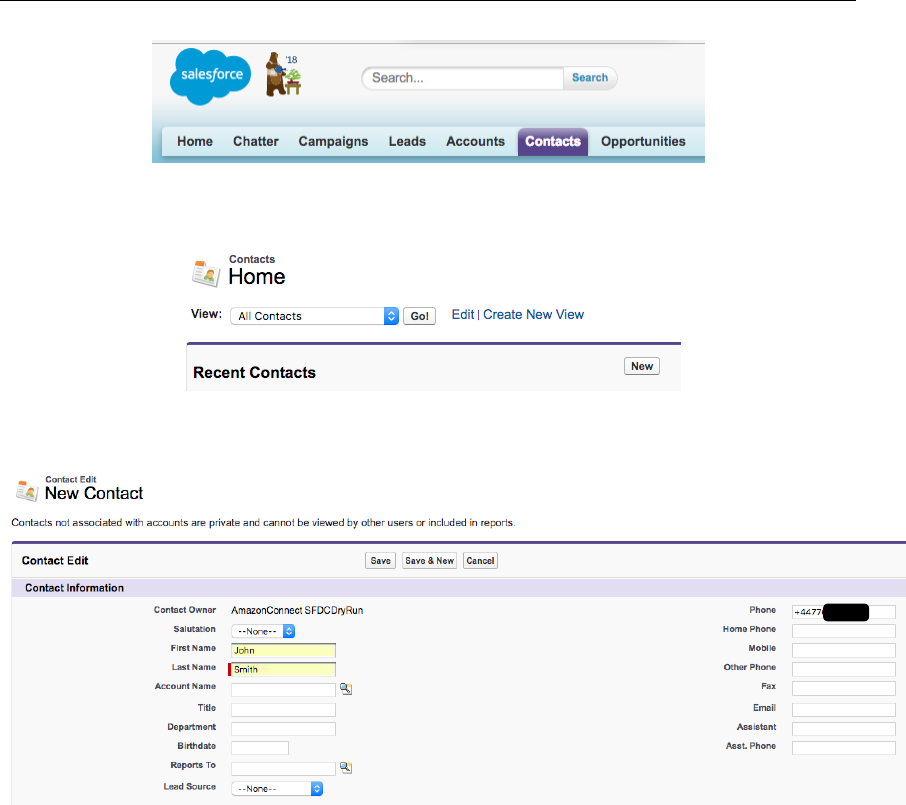Expand the Lead Source dropdown
Screen dimensions: 906x805
pos(277,788)
